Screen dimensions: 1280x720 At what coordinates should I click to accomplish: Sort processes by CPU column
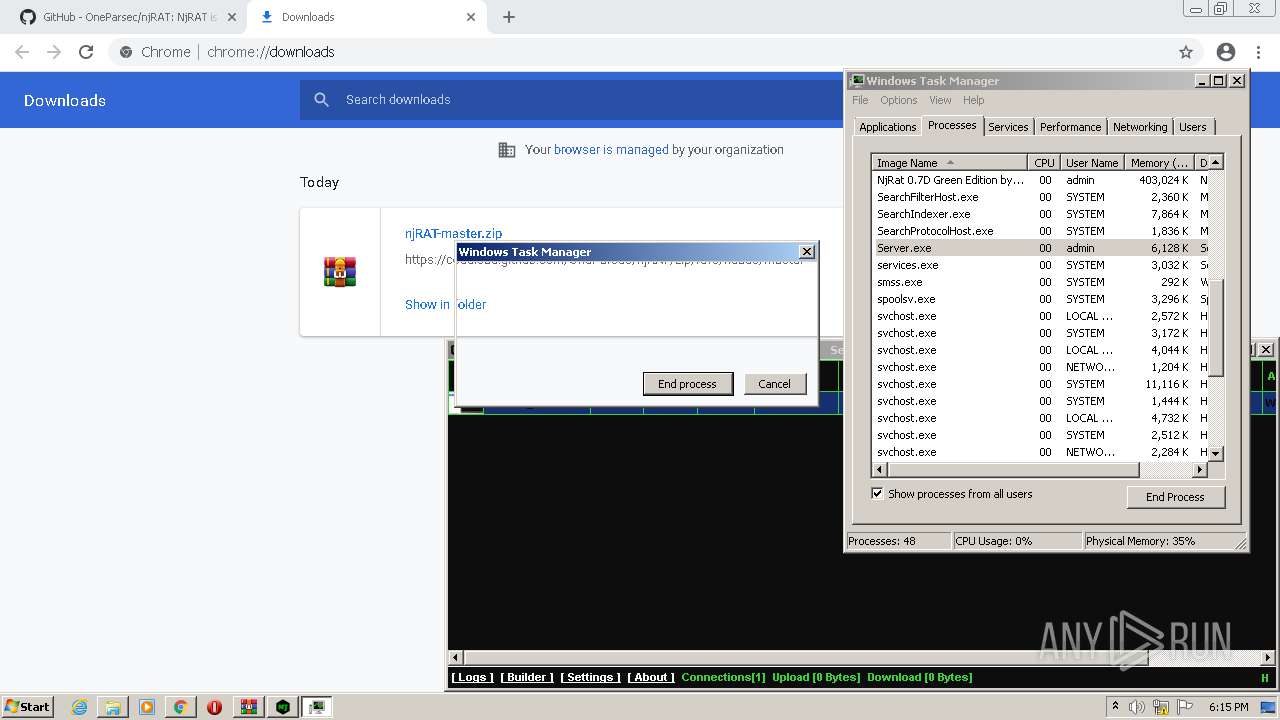(1044, 163)
